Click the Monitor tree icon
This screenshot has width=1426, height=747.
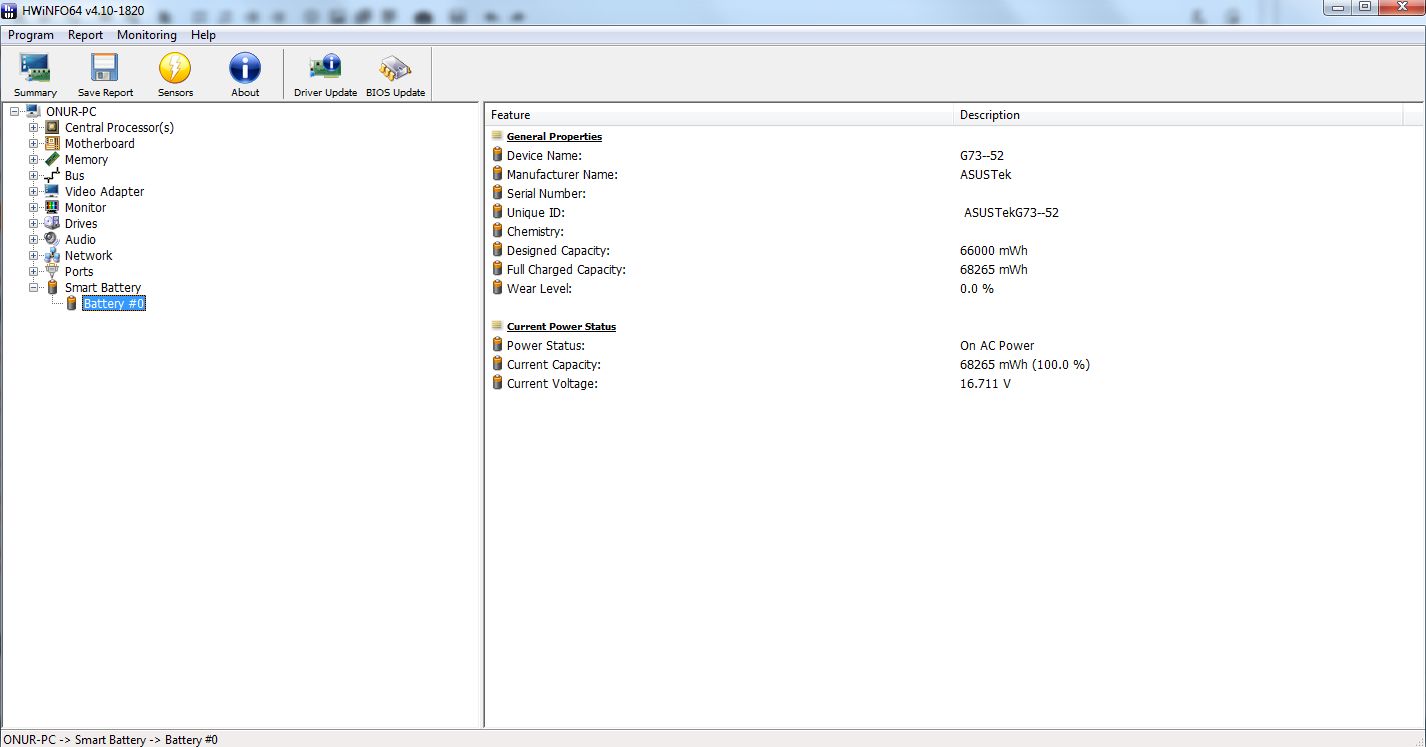point(52,207)
